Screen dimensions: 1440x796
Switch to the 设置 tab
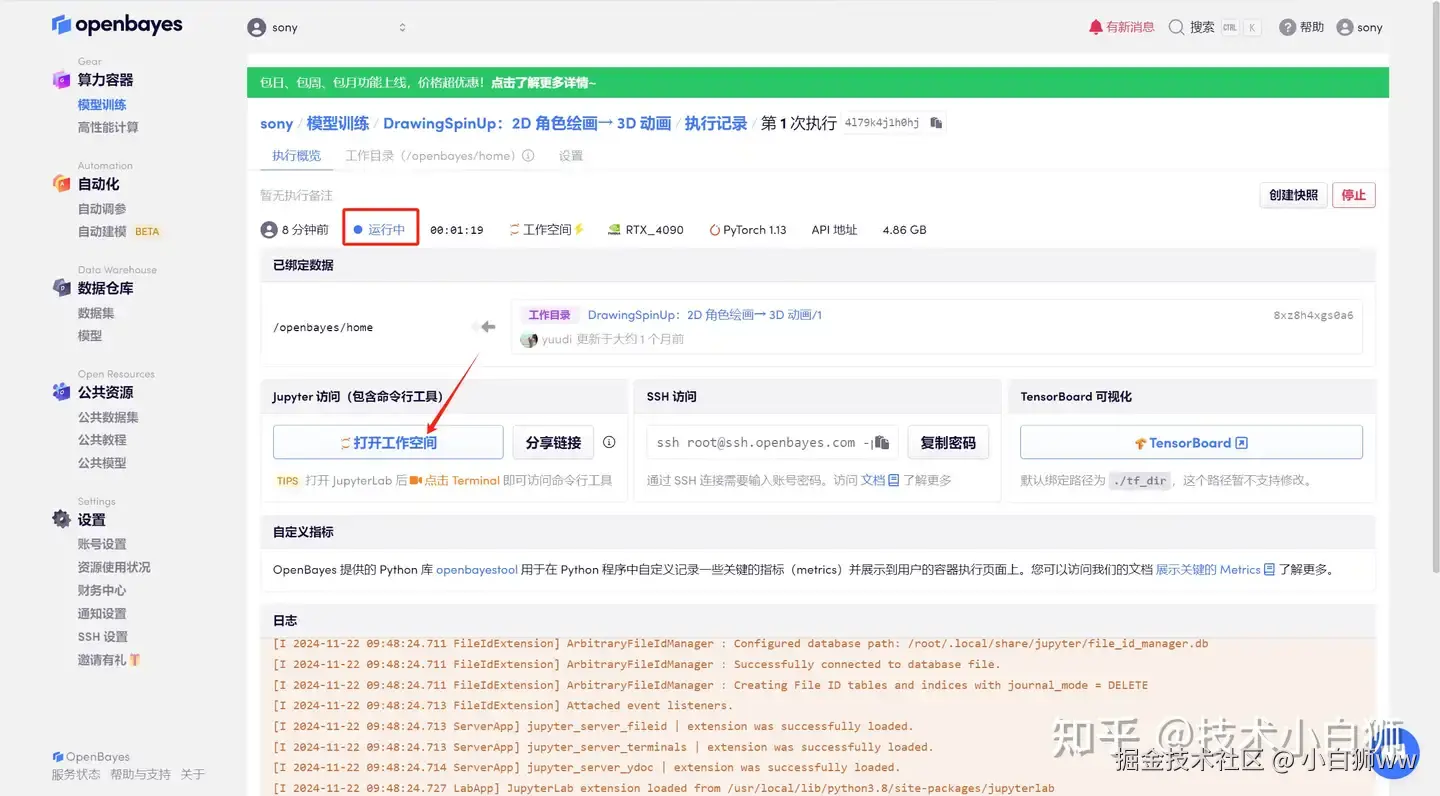pos(571,156)
